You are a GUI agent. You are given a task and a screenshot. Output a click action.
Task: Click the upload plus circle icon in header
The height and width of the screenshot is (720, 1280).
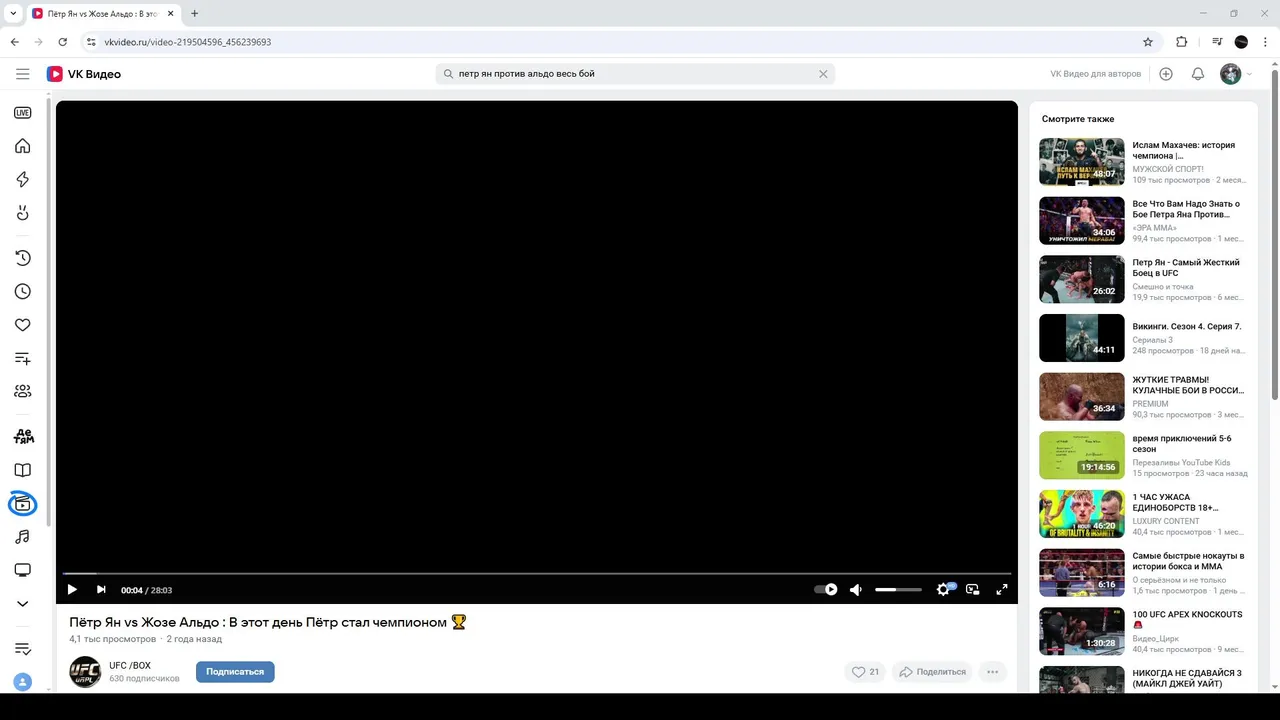(1166, 74)
